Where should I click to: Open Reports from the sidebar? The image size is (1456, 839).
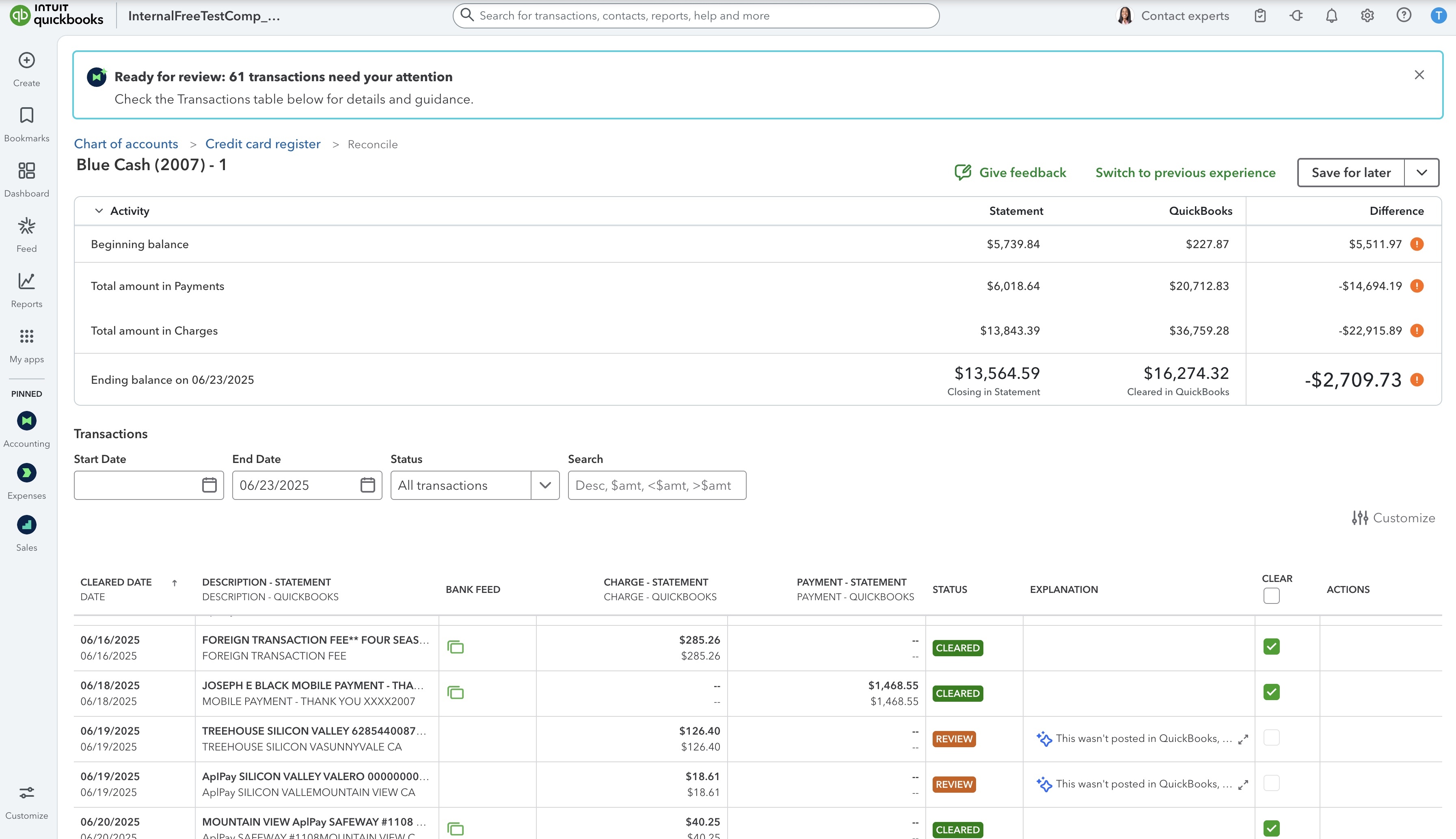click(26, 290)
